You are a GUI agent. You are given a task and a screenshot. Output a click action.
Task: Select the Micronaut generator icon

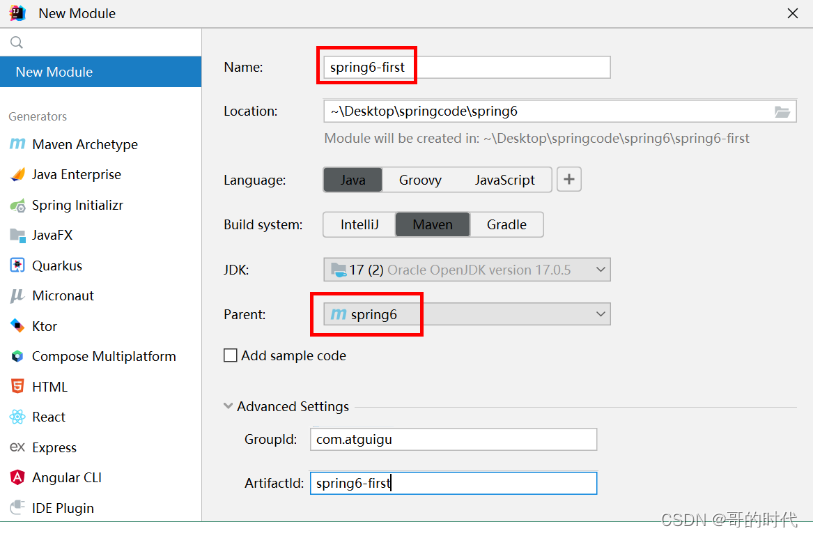[18, 296]
